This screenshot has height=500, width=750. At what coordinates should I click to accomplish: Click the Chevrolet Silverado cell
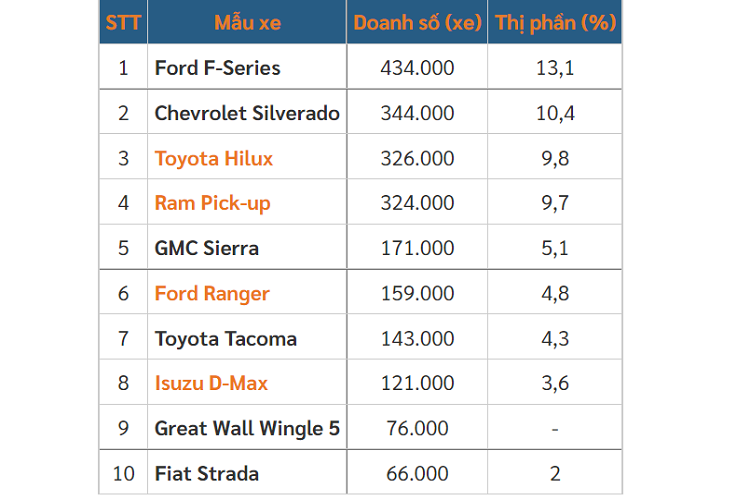[247, 113]
